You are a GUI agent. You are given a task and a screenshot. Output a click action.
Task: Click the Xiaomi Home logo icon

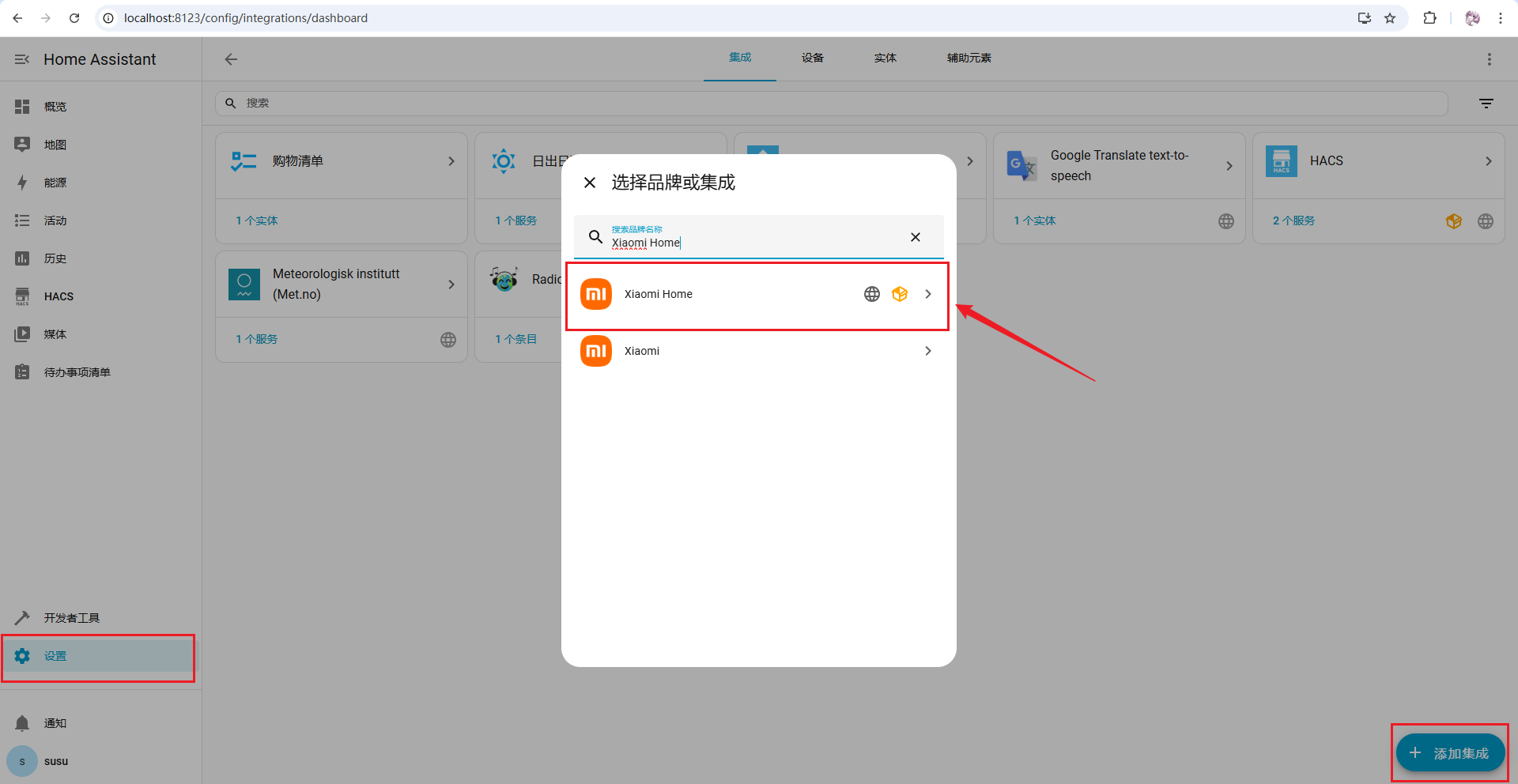click(x=596, y=294)
